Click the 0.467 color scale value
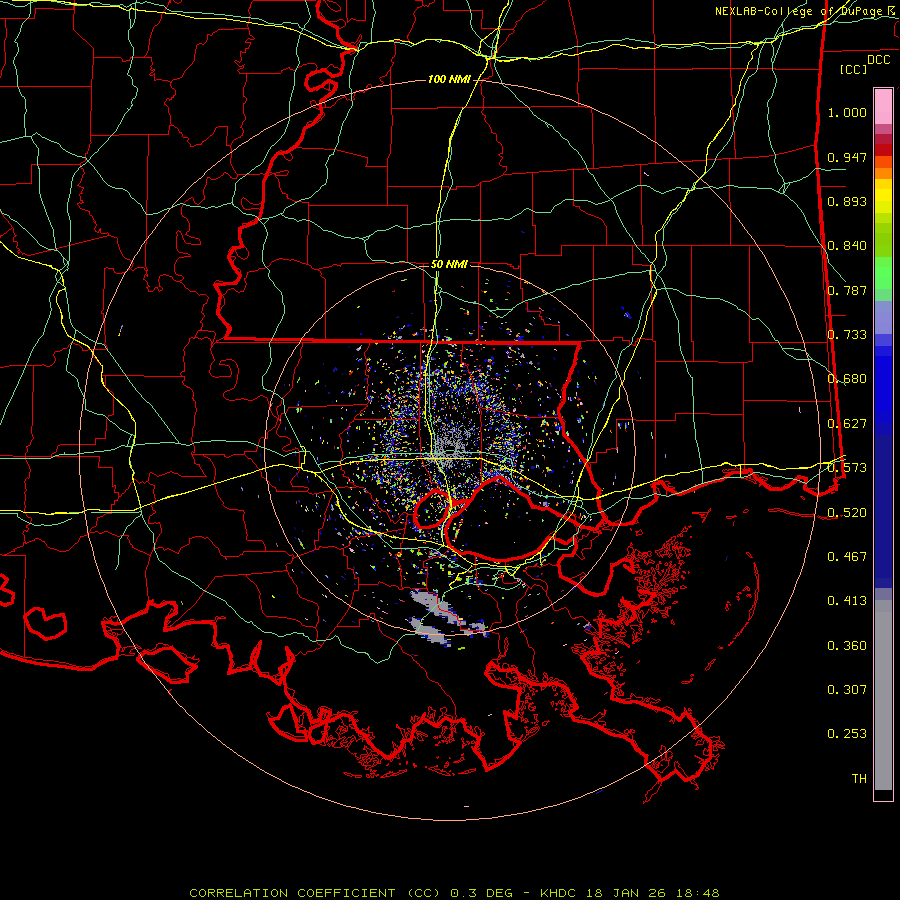 pyautogui.click(x=847, y=557)
